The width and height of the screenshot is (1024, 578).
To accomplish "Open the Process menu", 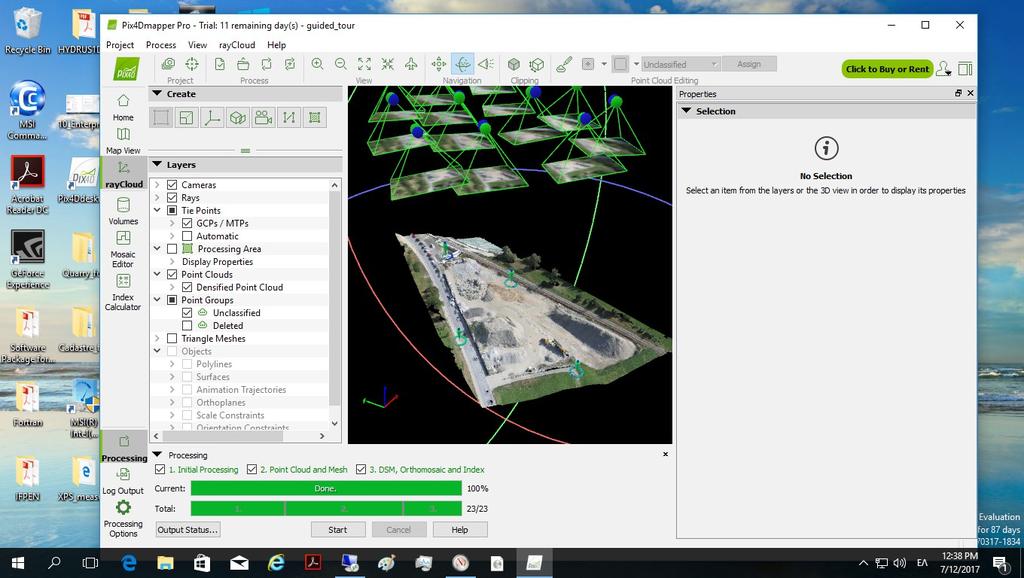I will point(161,45).
